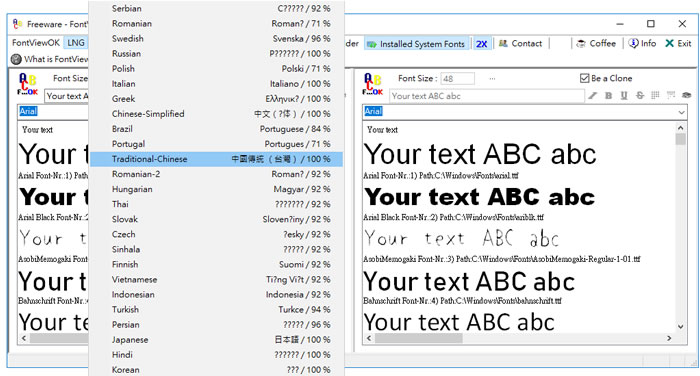
Task: Click the left pane Arial font box
Action: [x=53, y=112]
